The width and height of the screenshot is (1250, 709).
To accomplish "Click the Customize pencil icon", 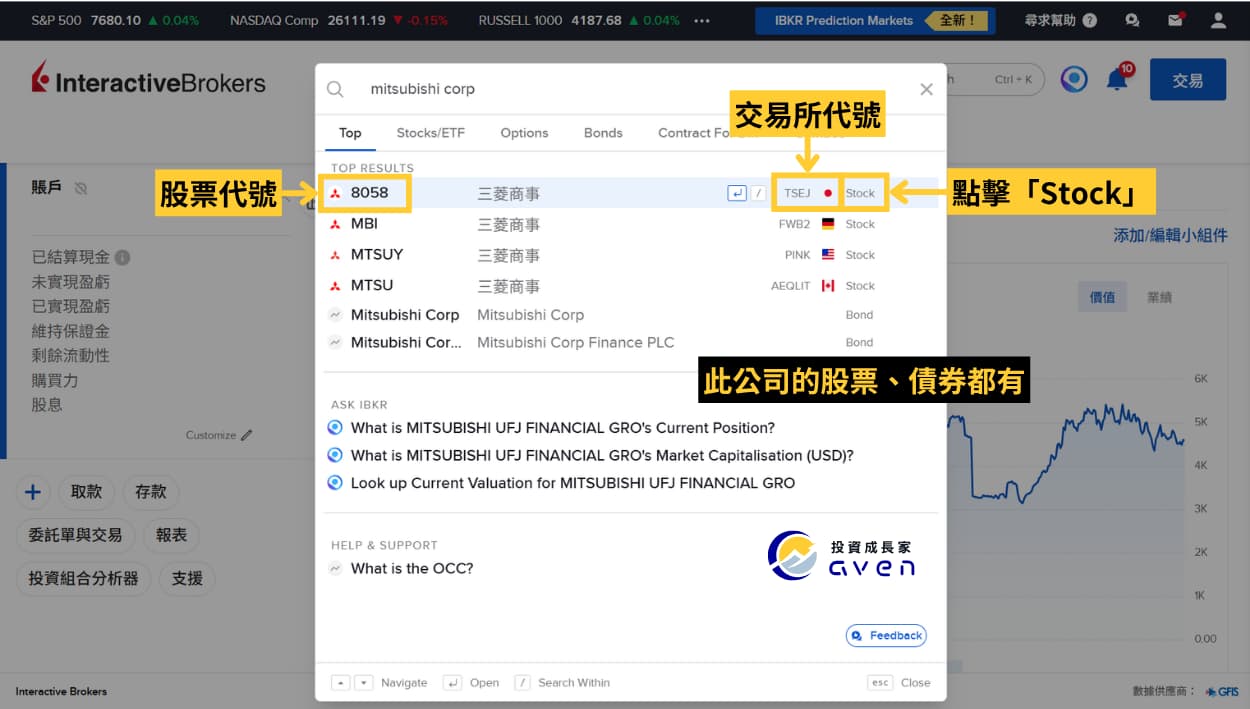I will pyautogui.click(x=247, y=435).
